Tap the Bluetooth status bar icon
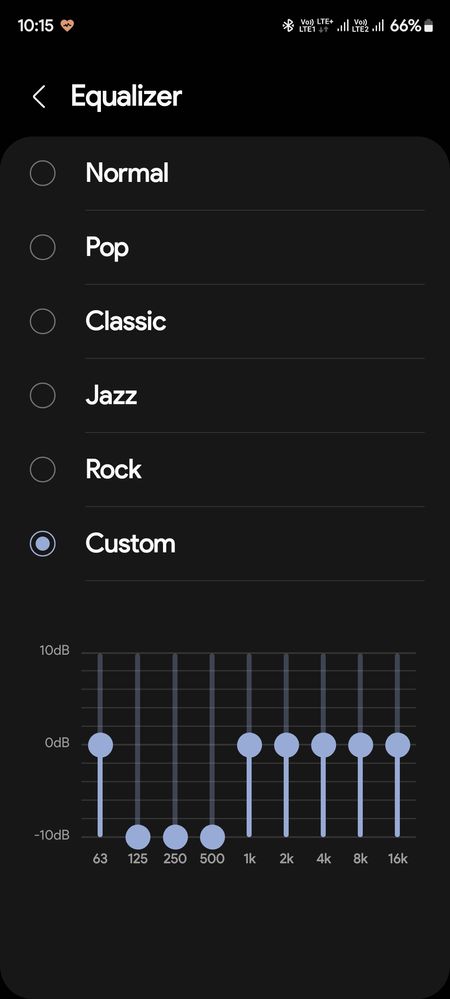 287,25
